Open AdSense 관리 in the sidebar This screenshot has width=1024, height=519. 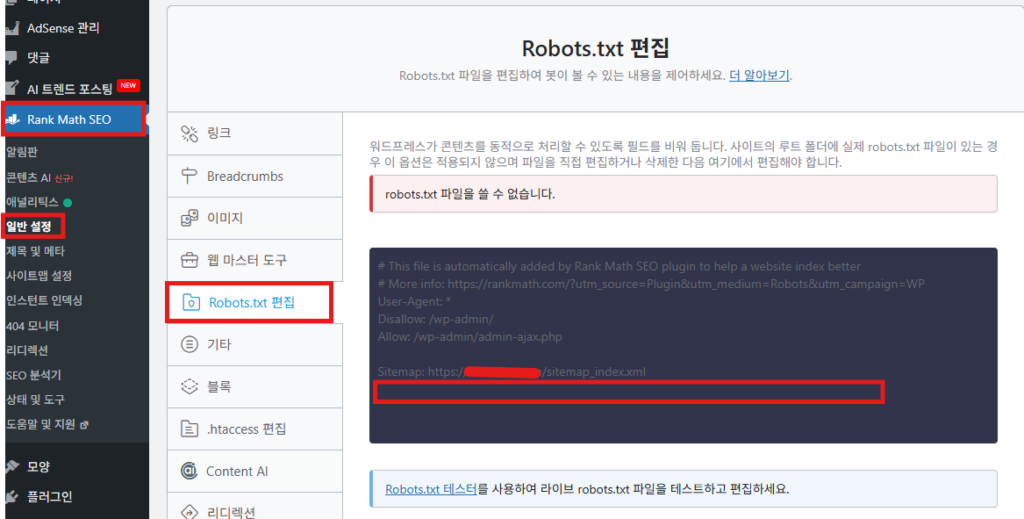[63, 28]
